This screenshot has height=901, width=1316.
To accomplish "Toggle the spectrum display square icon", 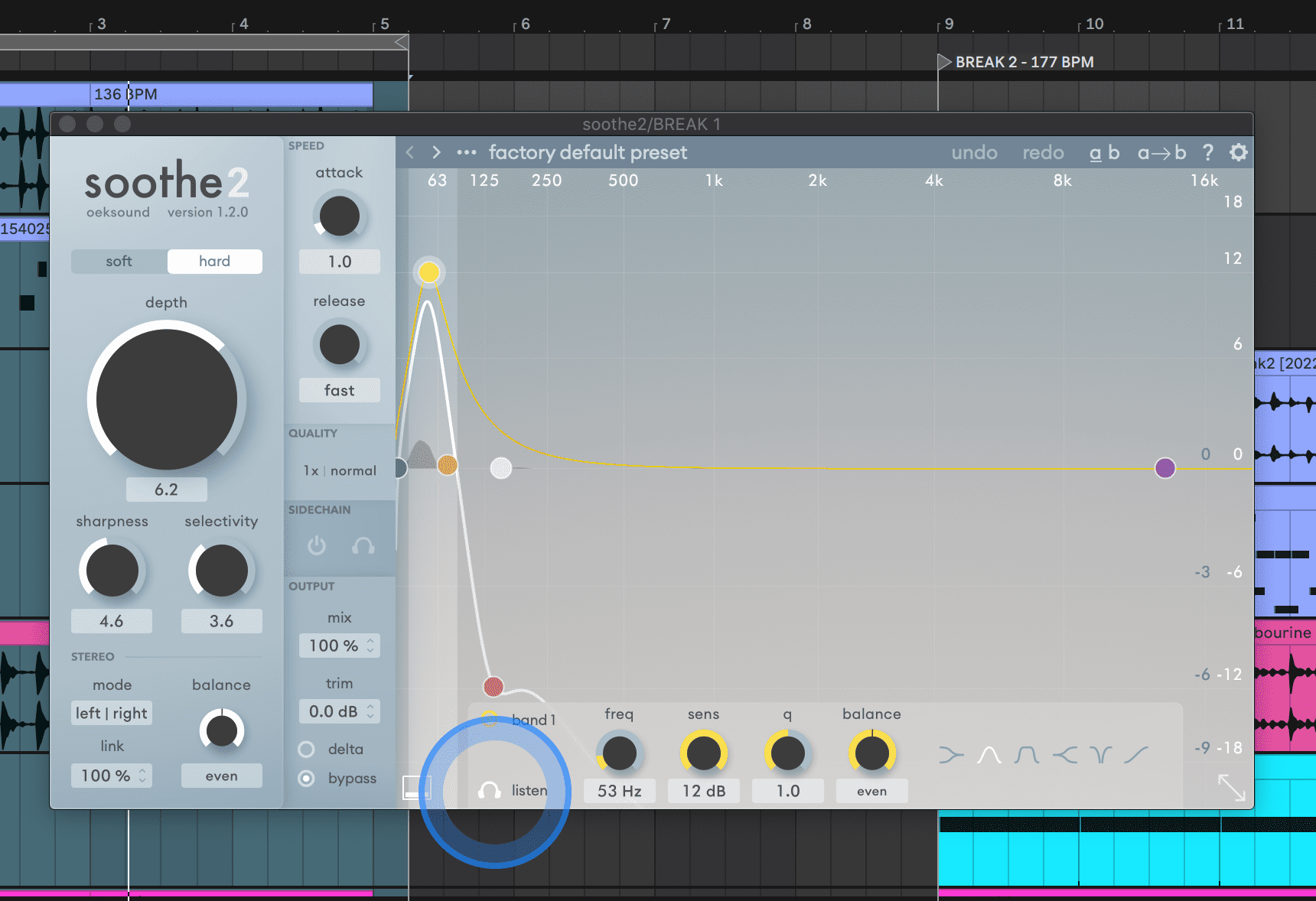I will (x=416, y=788).
